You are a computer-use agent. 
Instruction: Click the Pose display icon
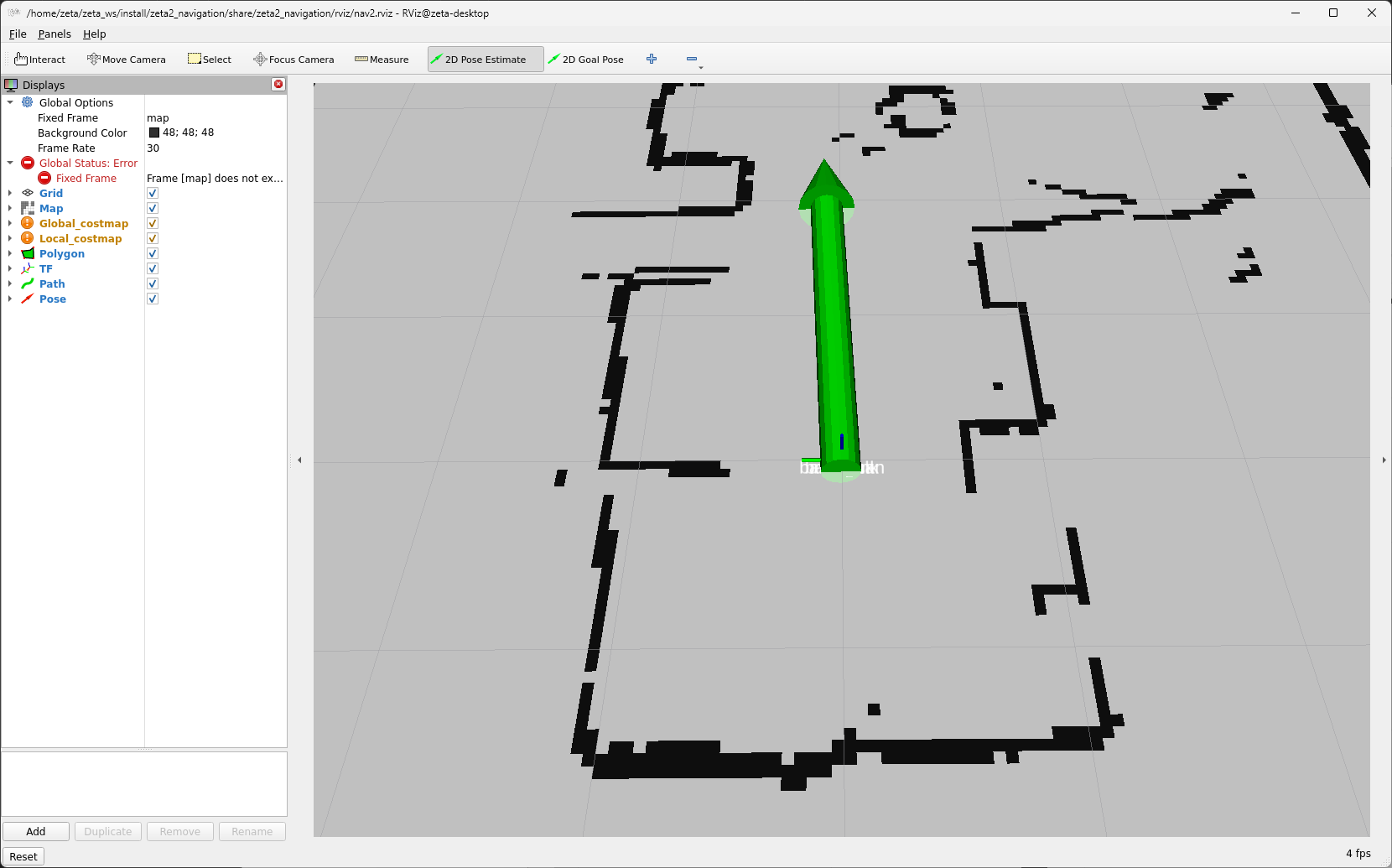28,299
